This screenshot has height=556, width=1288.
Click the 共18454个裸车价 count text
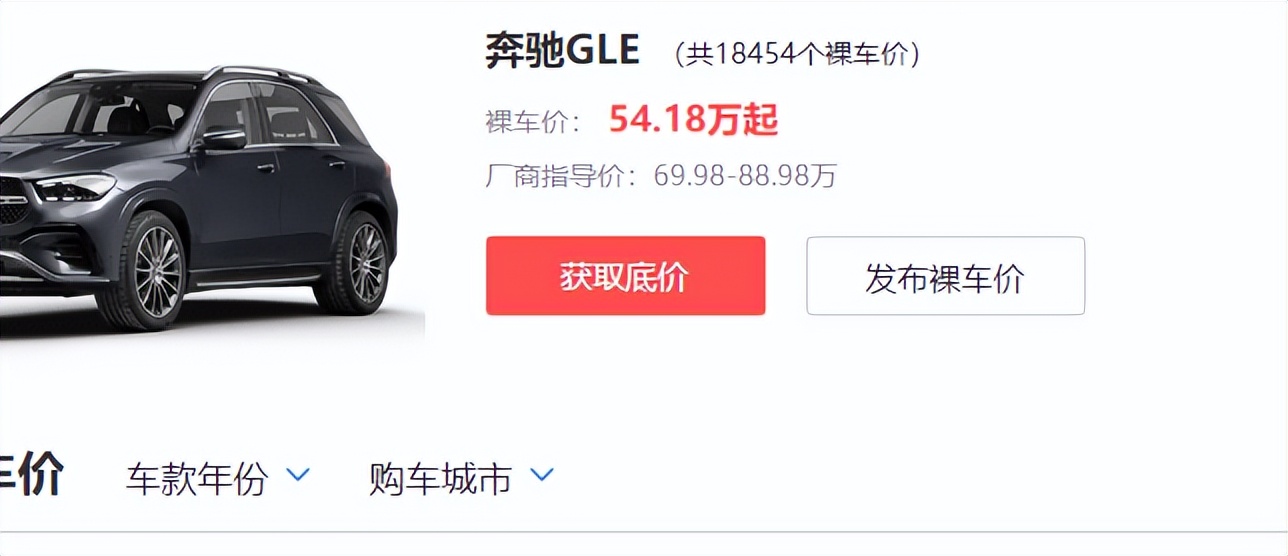tap(797, 54)
